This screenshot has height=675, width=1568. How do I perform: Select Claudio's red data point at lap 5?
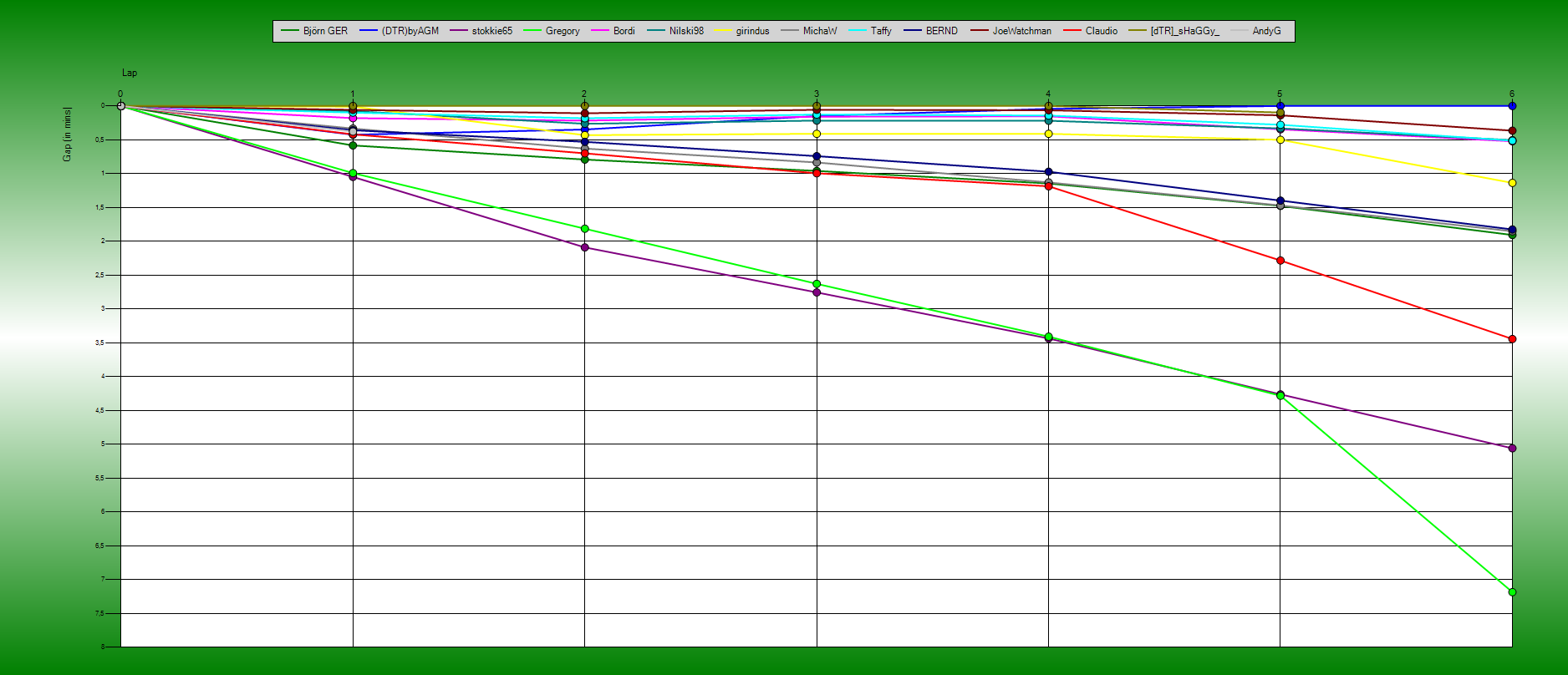[1280, 261]
